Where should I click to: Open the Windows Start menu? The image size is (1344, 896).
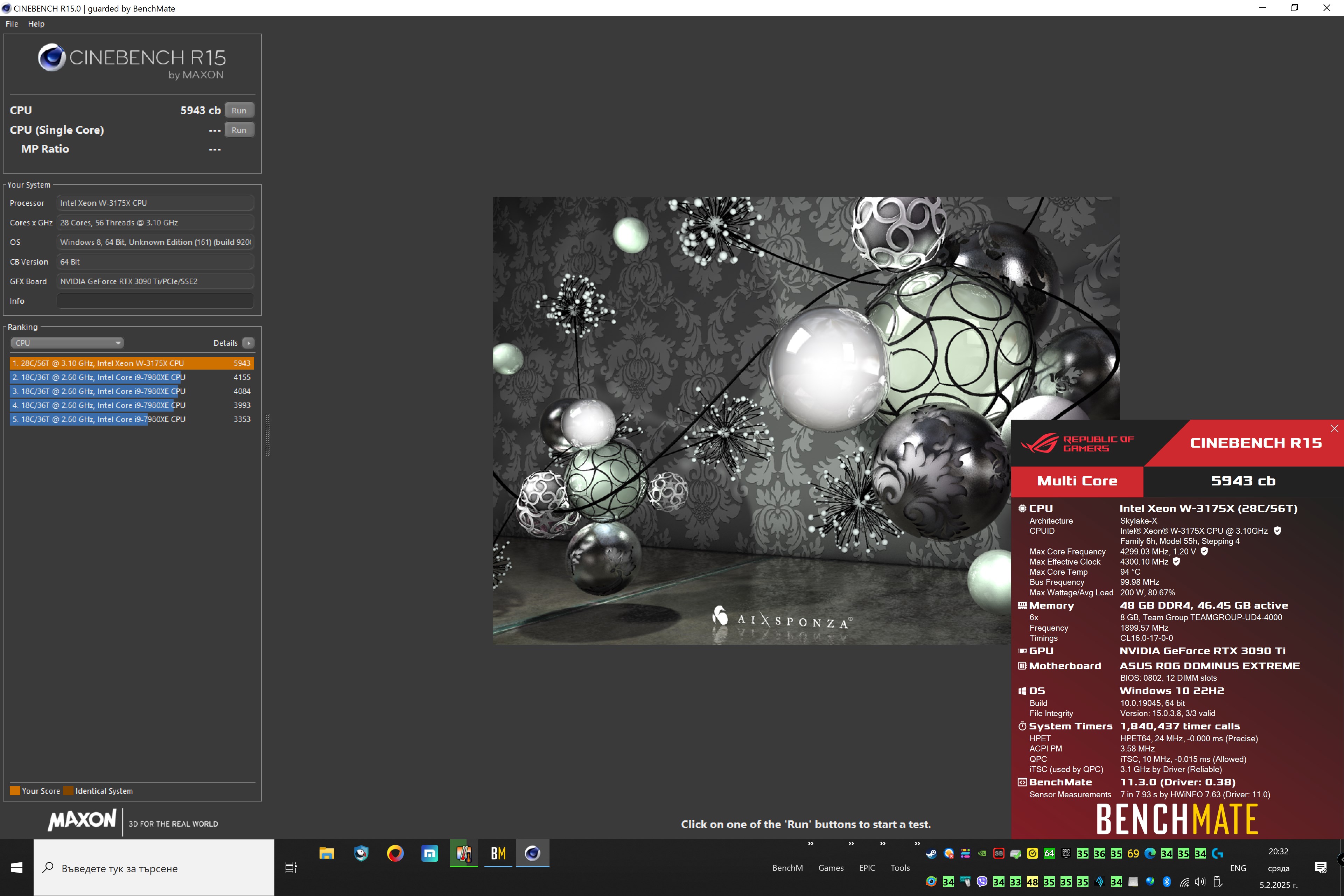click(x=16, y=867)
